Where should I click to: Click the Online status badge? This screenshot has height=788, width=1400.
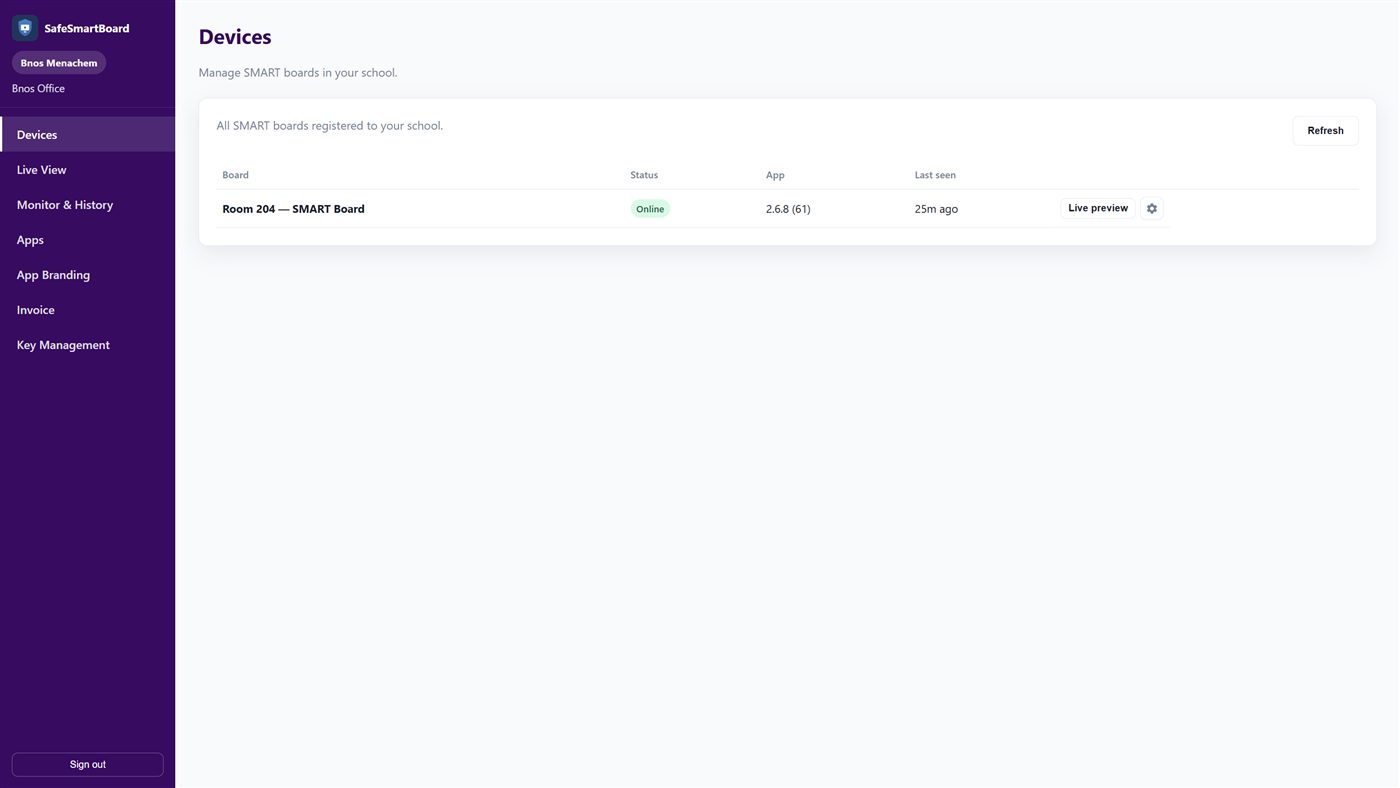coord(650,209)
